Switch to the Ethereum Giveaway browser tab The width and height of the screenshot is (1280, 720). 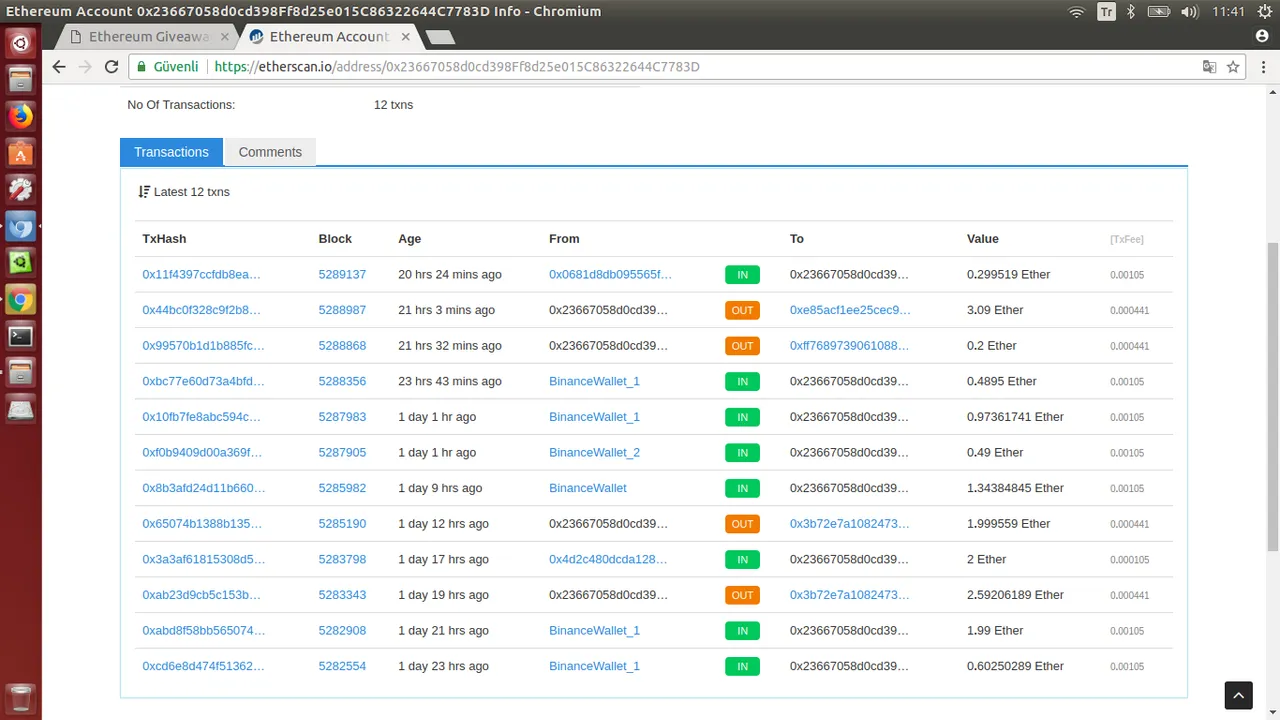point(149,37)
